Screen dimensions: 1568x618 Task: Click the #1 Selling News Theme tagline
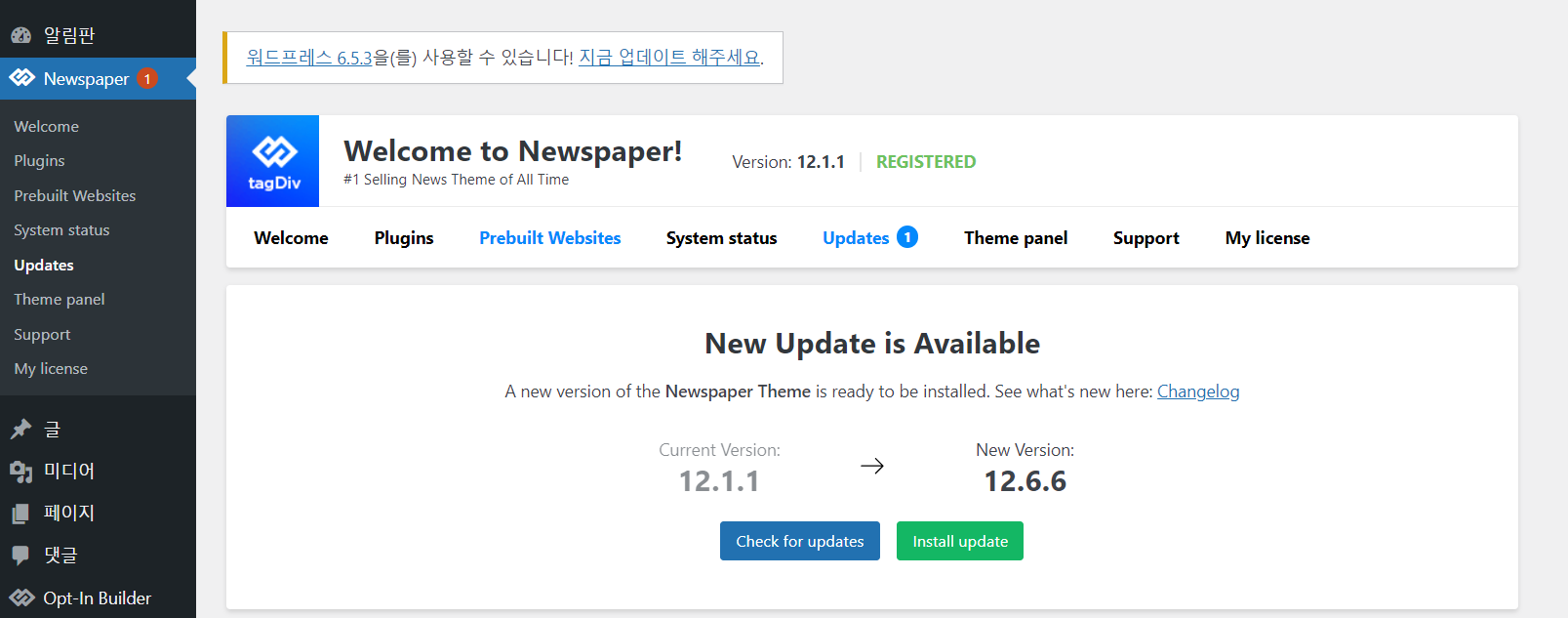tap(456, 180)
